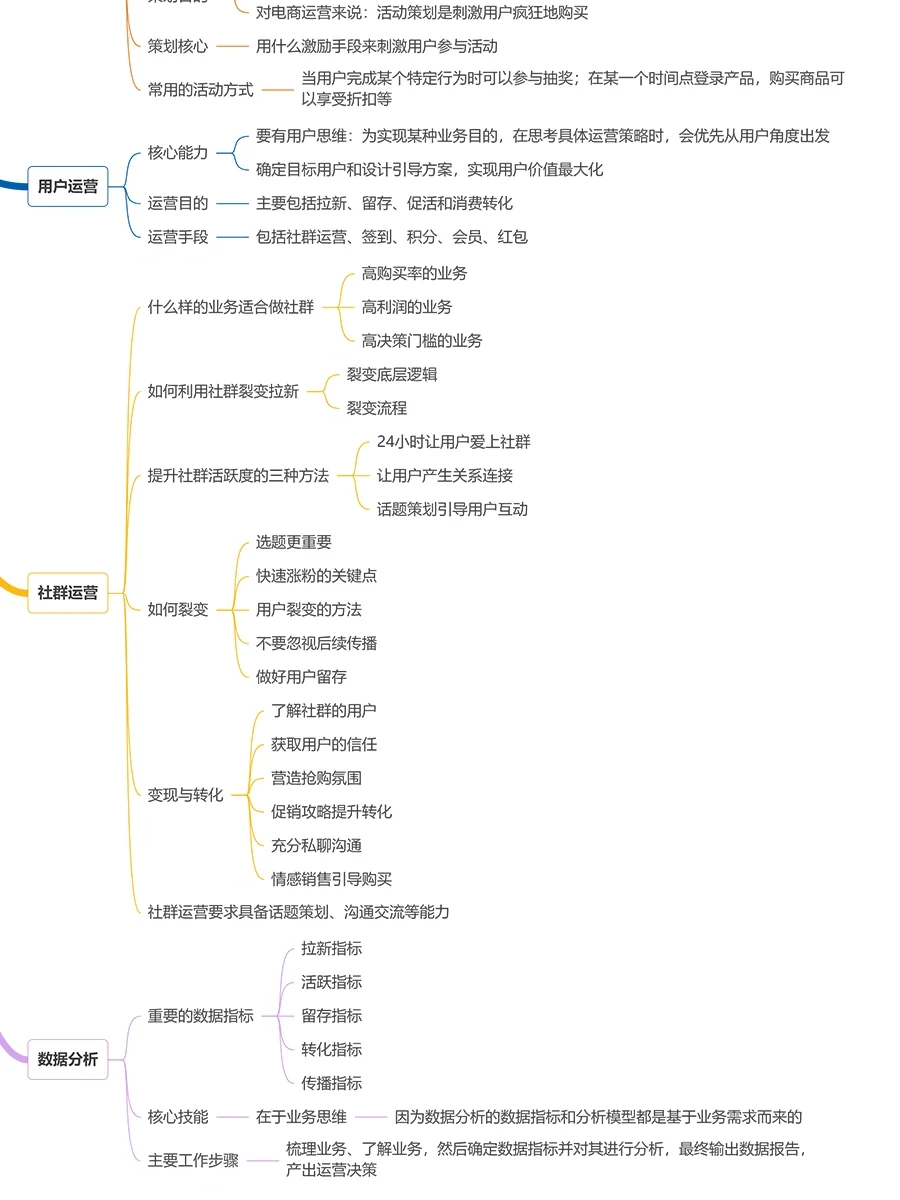Viewport: 900px width, 1200px height.
Task: Click the 留存指标 leaf node
Action: pyautogui.click(x=331, y=1015)
